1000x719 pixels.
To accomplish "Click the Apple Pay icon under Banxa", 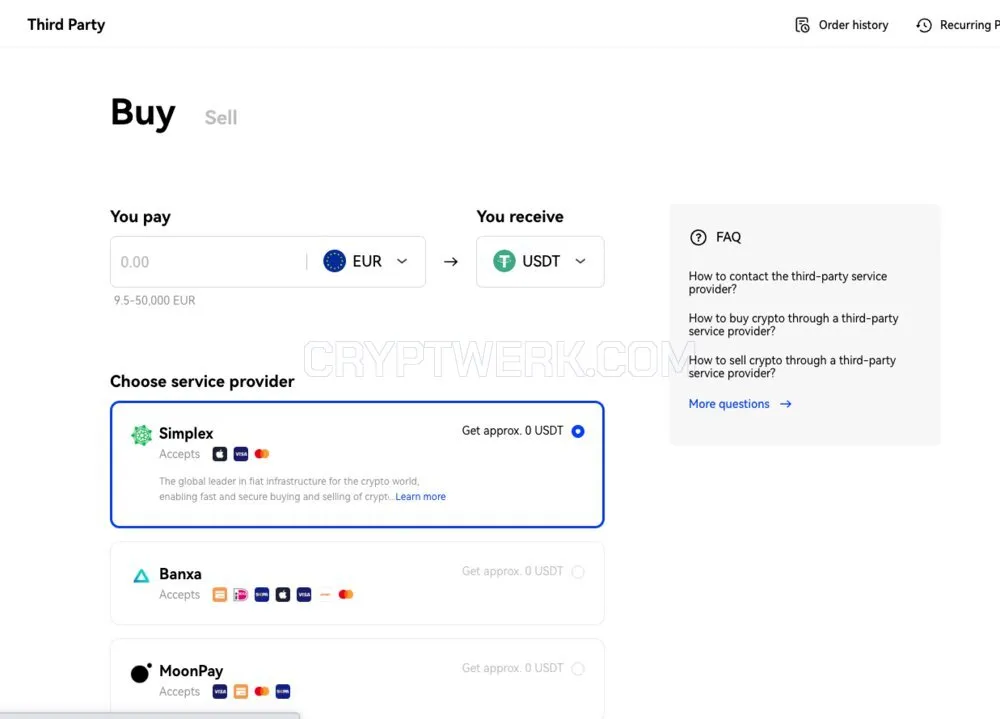I will (283, 595).
